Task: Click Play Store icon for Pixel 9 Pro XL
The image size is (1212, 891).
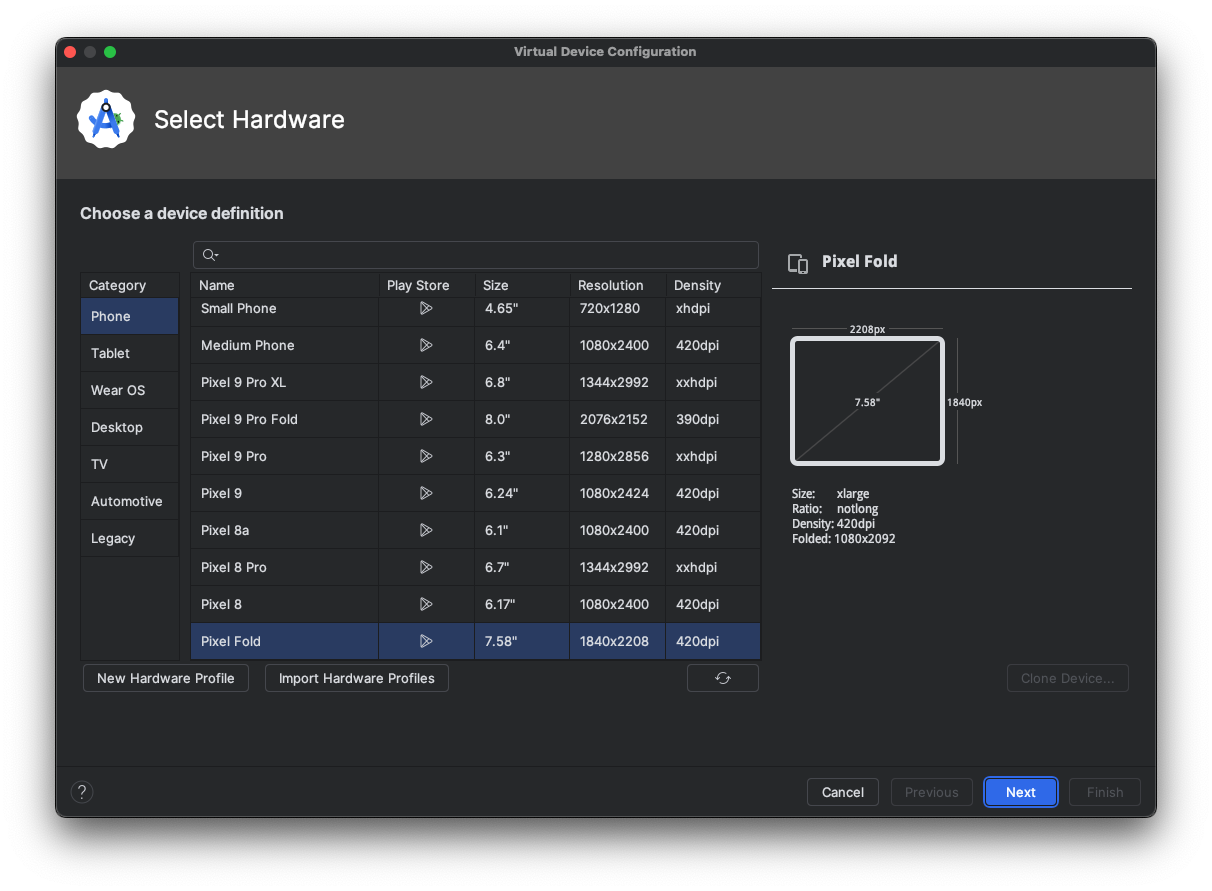Action: tap(426, 382)
